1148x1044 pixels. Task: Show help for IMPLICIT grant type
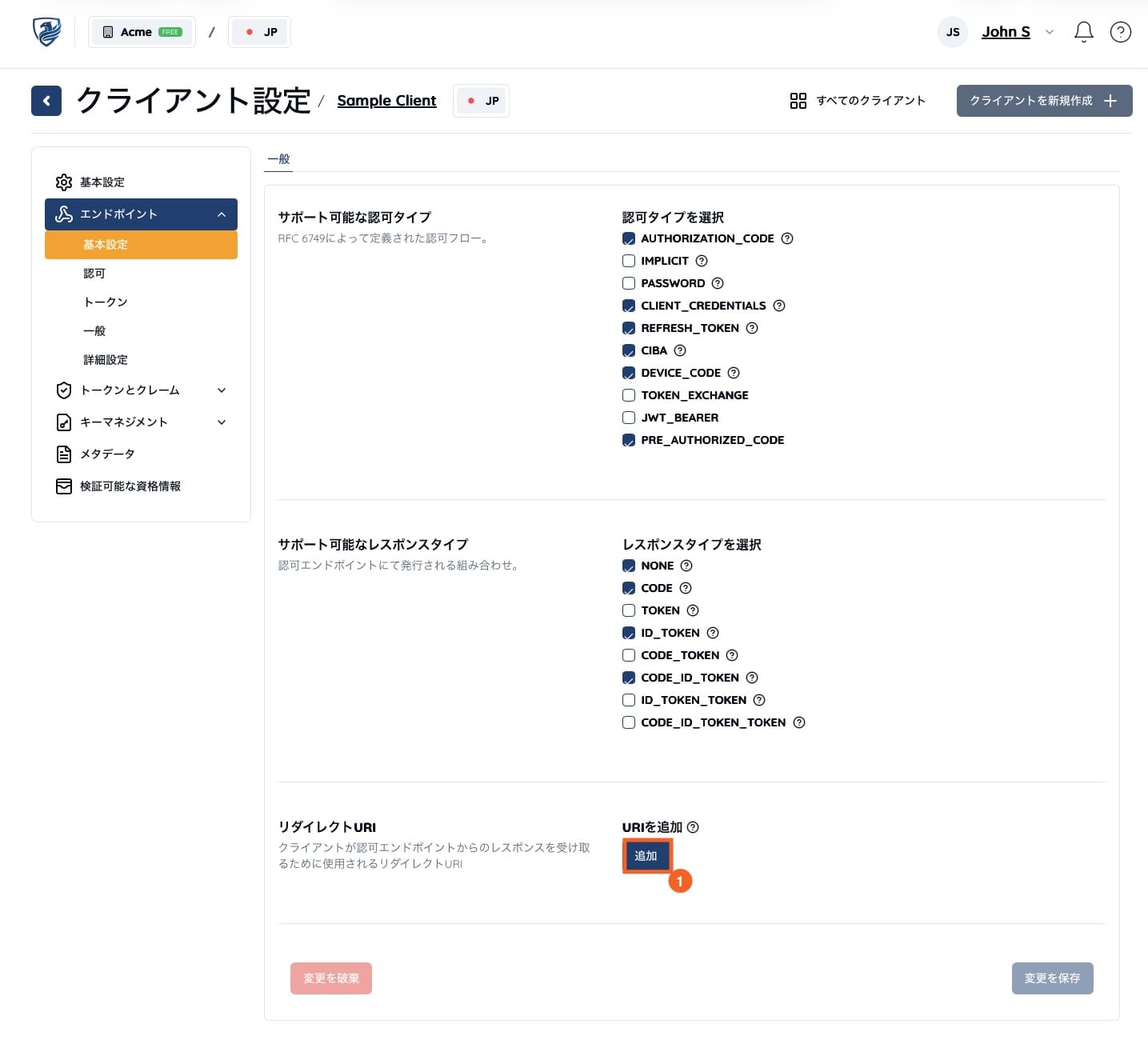coord(702,261)
